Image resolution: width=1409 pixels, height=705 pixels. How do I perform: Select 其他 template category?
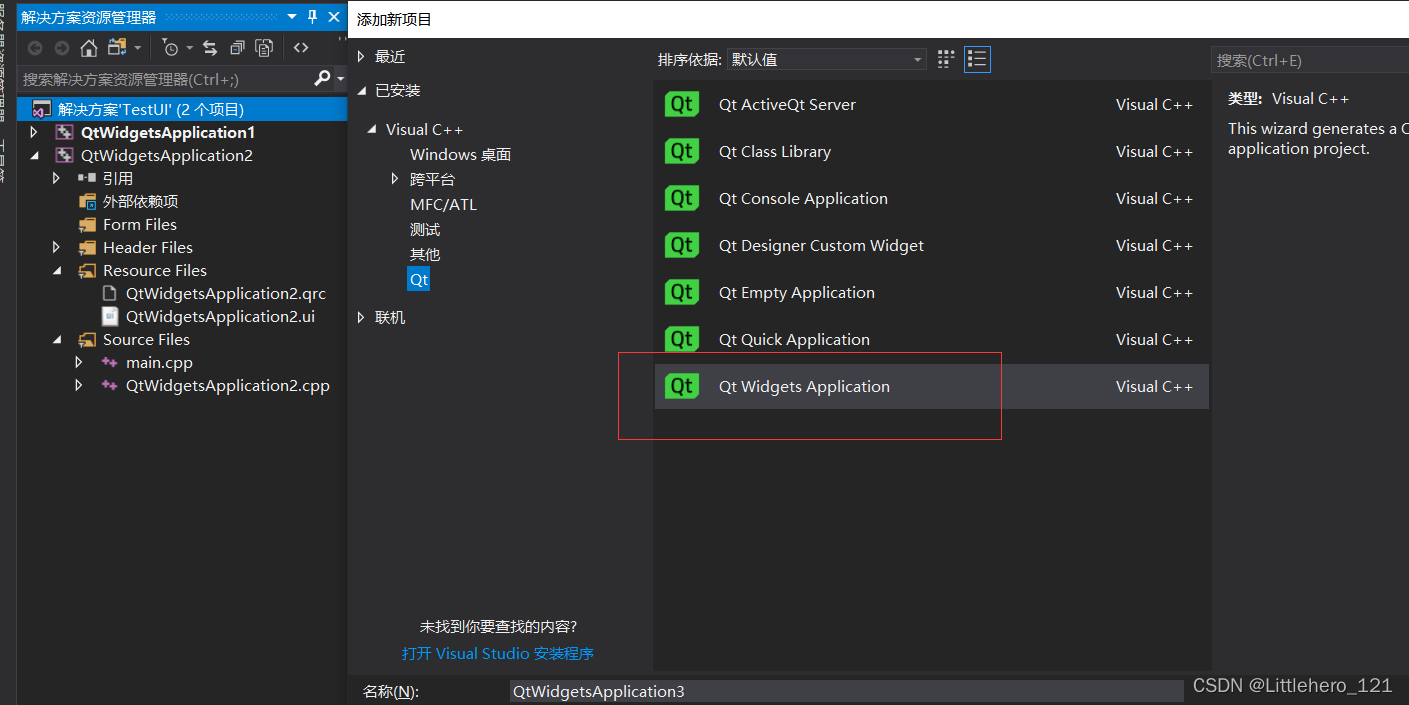tap(425, 254)
